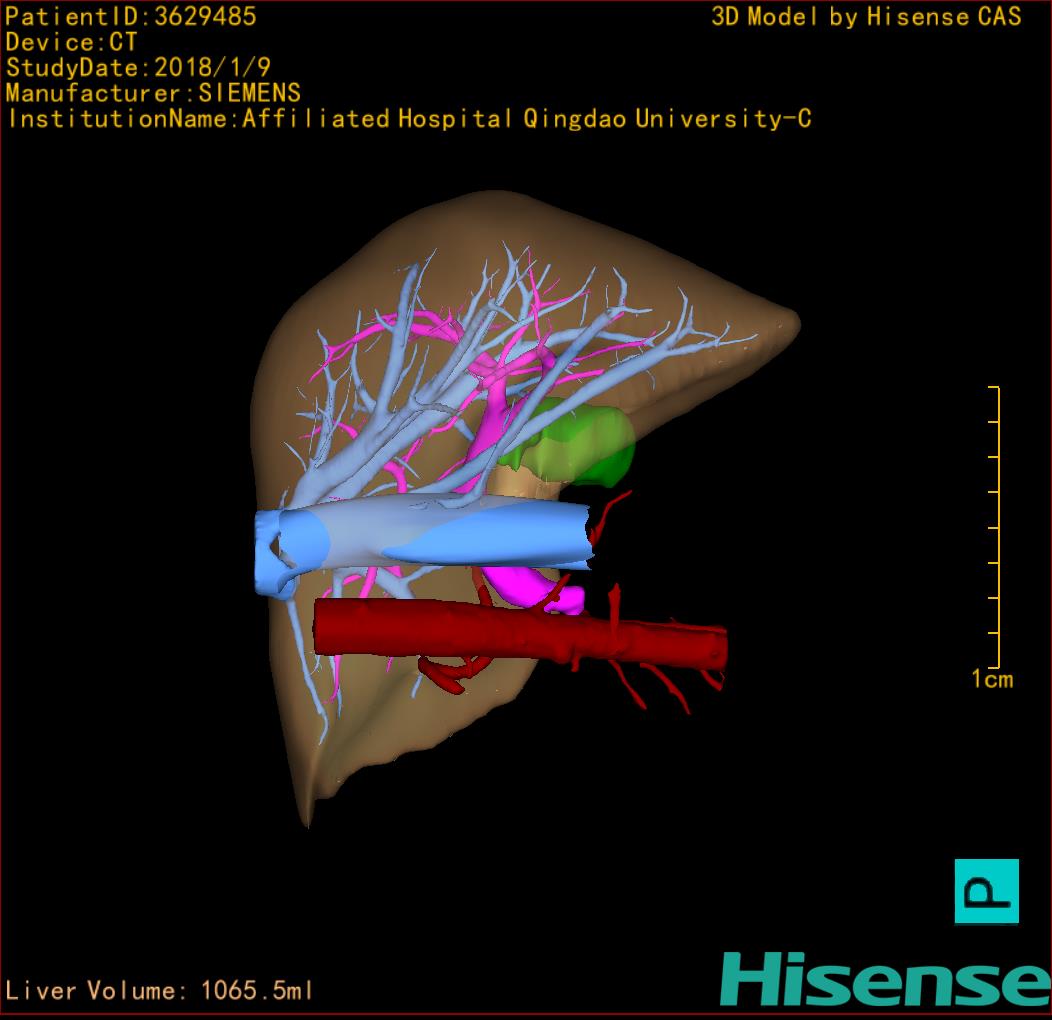Click the Hisense logo
The image size is (1052, 1020).
[886, 979]
